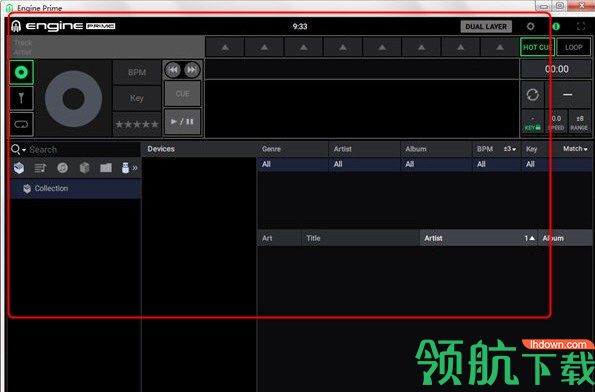Open the folder browser icon
This screenshot has width=595, height=392.
(x=106, y=167)
